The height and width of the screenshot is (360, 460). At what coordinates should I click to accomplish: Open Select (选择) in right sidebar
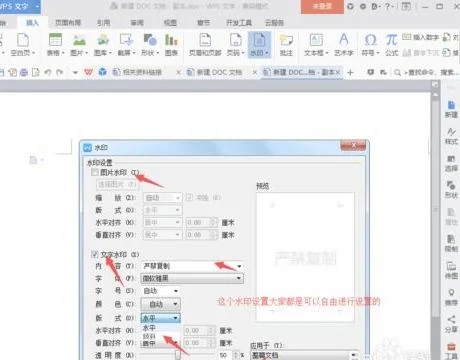pos(451,163)
